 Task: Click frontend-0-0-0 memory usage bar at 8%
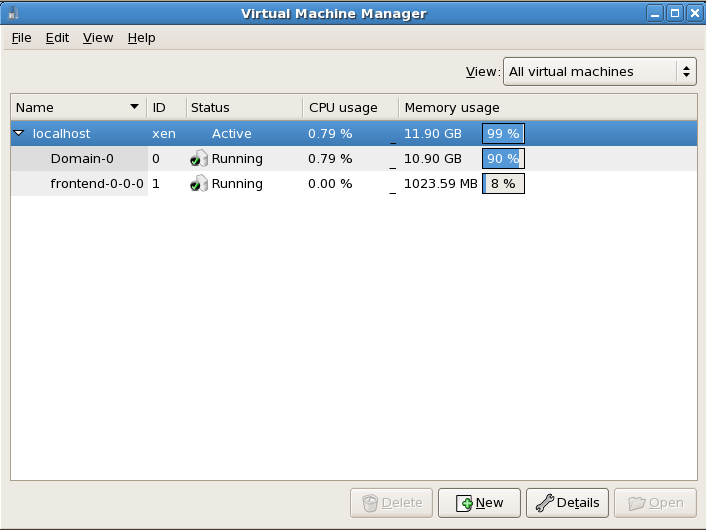click(x=503, y=184)
